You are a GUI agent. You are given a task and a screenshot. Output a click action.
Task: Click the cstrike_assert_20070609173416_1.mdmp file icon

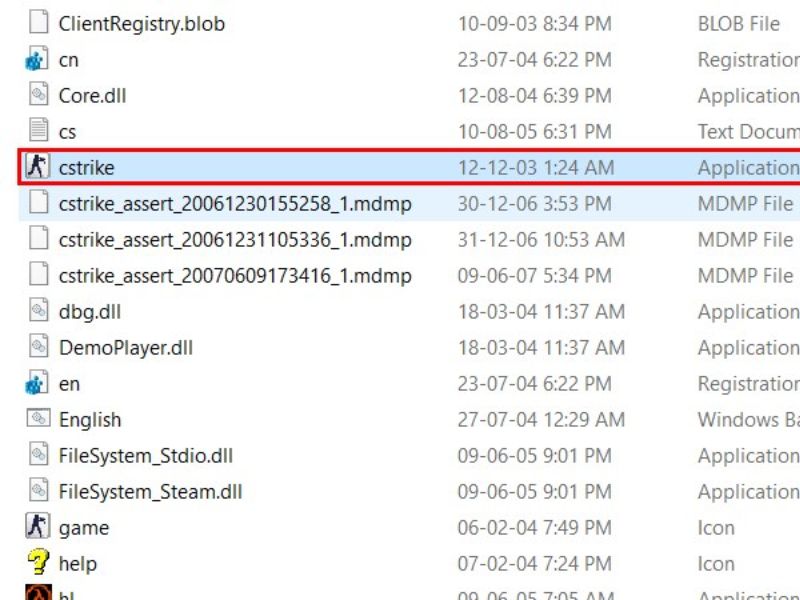(38, 275)
